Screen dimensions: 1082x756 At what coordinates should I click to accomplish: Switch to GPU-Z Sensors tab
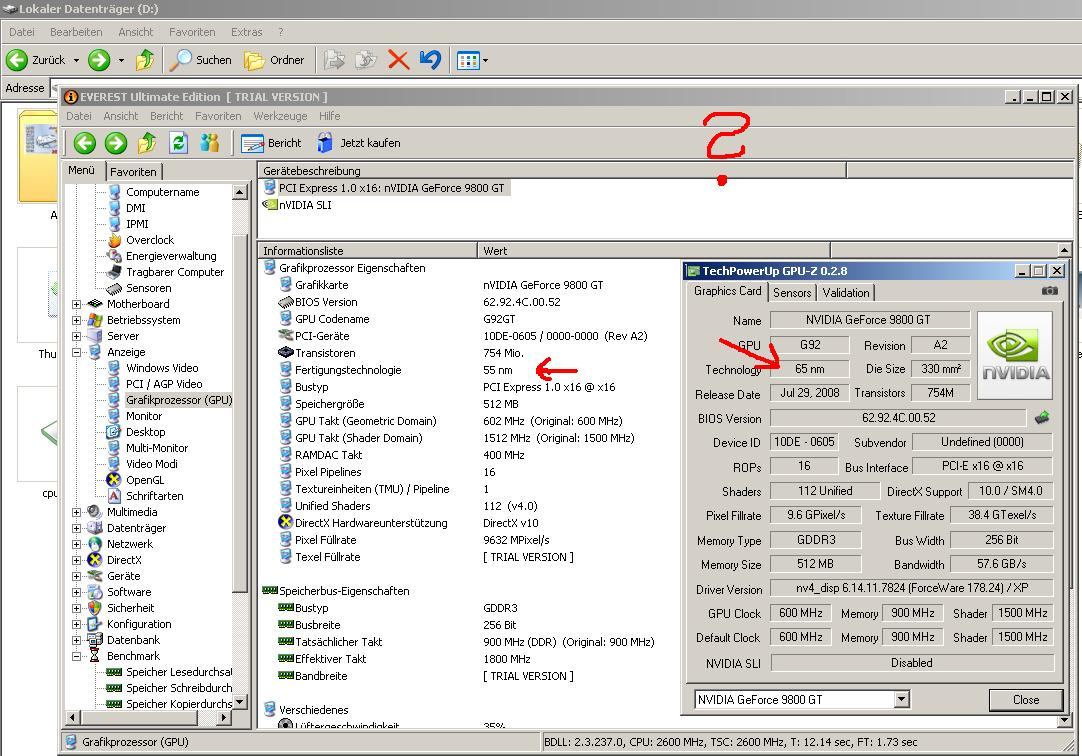point(792,292)
